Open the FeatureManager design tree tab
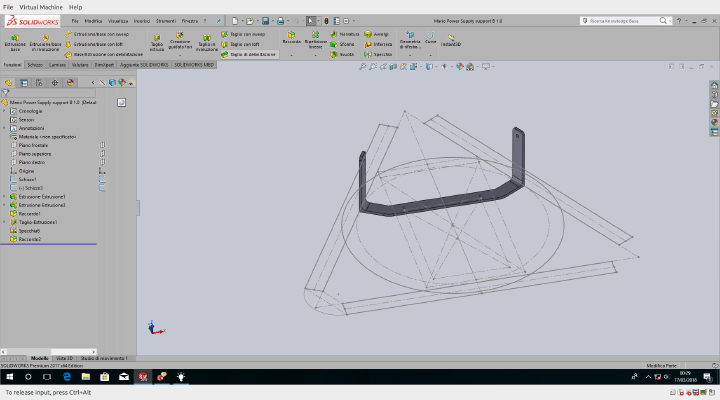 (8, 83)
